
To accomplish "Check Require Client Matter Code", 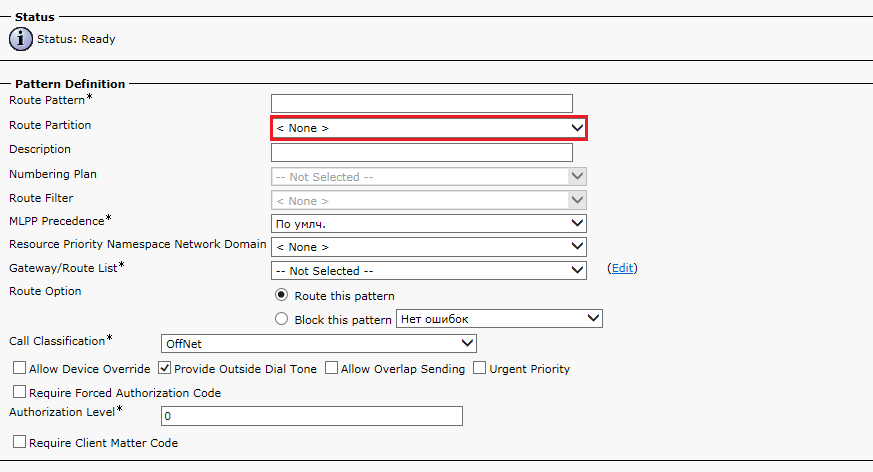I will click(x=20, y=442).
